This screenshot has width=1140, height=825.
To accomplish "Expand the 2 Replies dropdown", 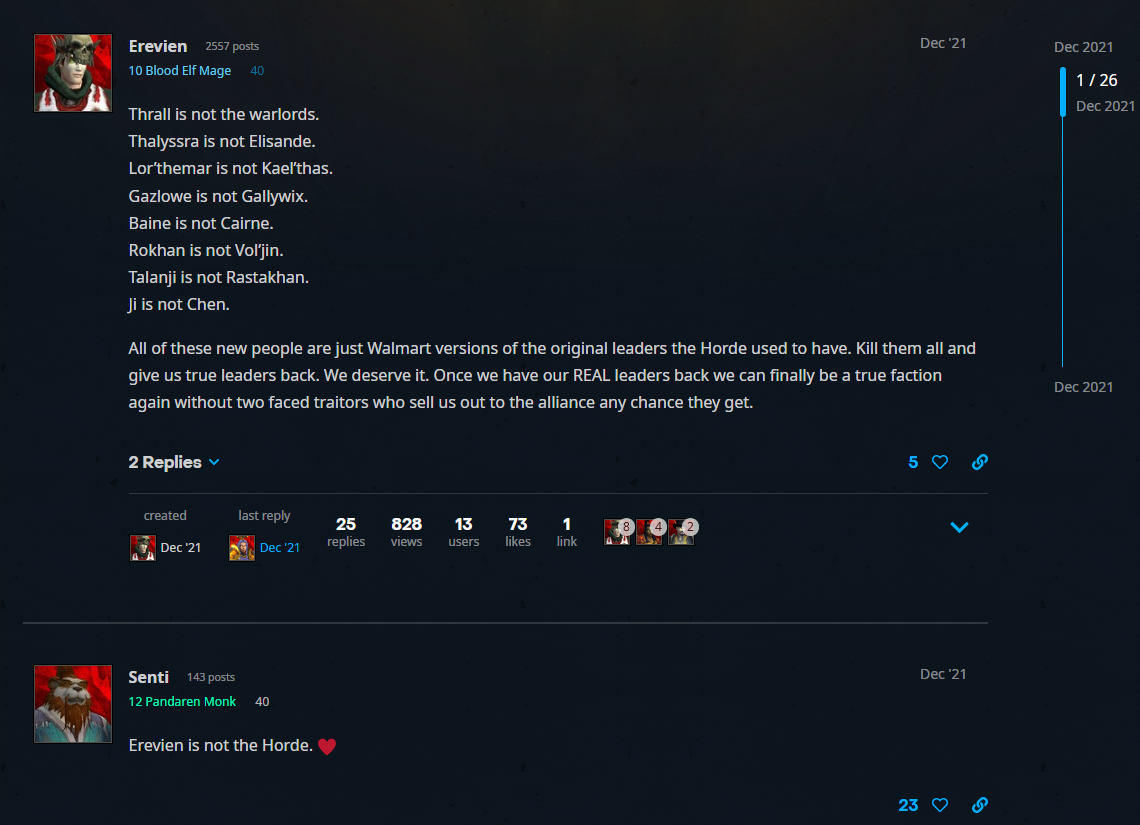I will [174, 462].
